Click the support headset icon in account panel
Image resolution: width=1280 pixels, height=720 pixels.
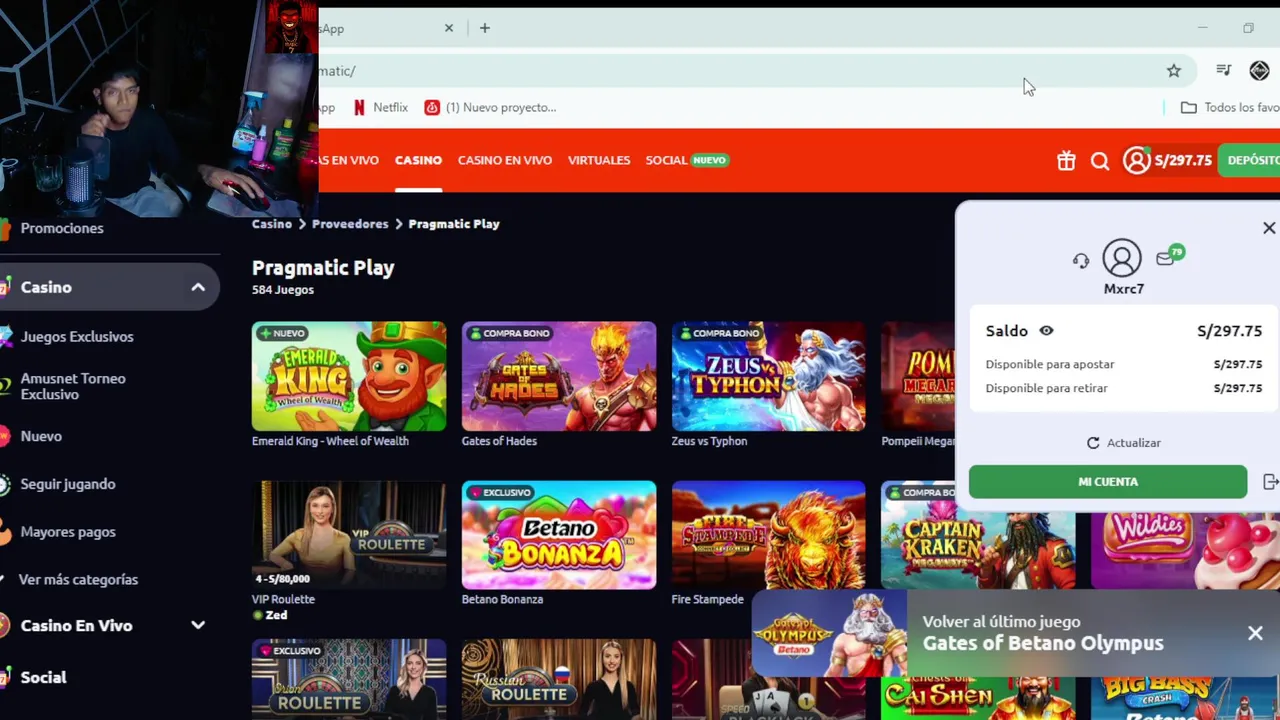point(1081,261)
